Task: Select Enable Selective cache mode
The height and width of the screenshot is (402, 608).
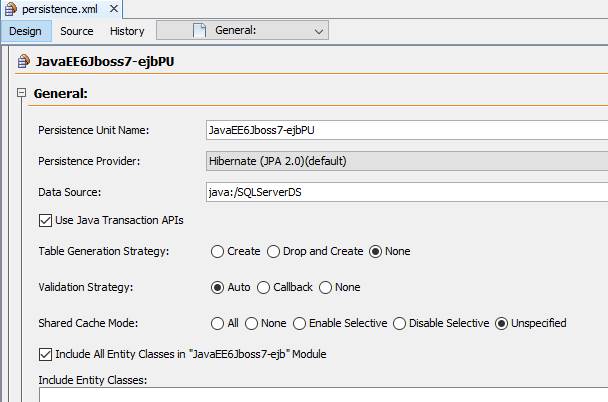Action: pos(299,324)
